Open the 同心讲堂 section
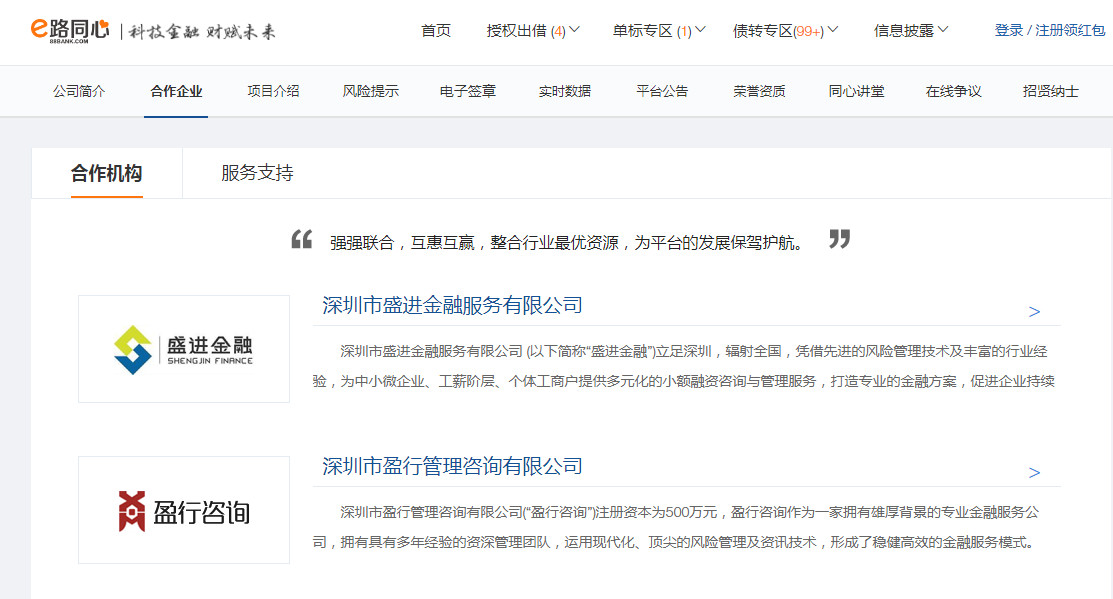The height and width of the screenshot is (599, 1113). click(857, 91)
